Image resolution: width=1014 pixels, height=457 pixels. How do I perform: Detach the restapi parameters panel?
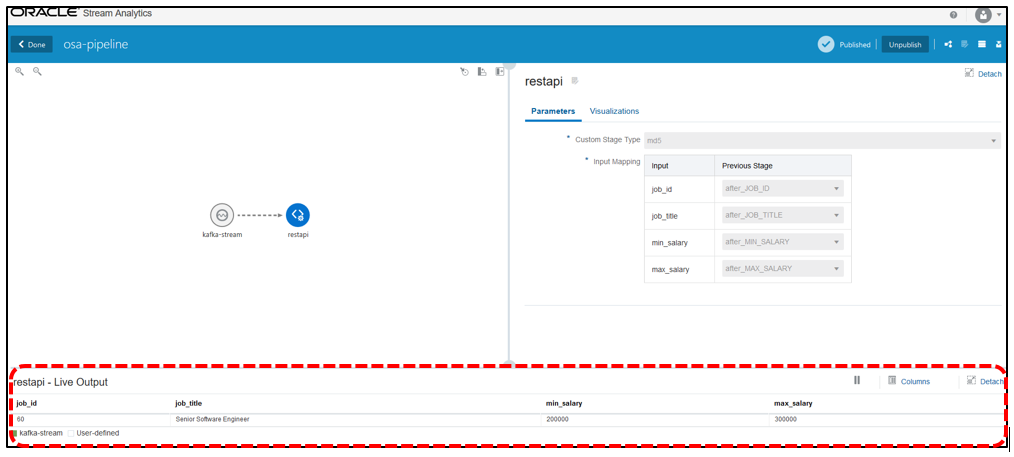983,74
